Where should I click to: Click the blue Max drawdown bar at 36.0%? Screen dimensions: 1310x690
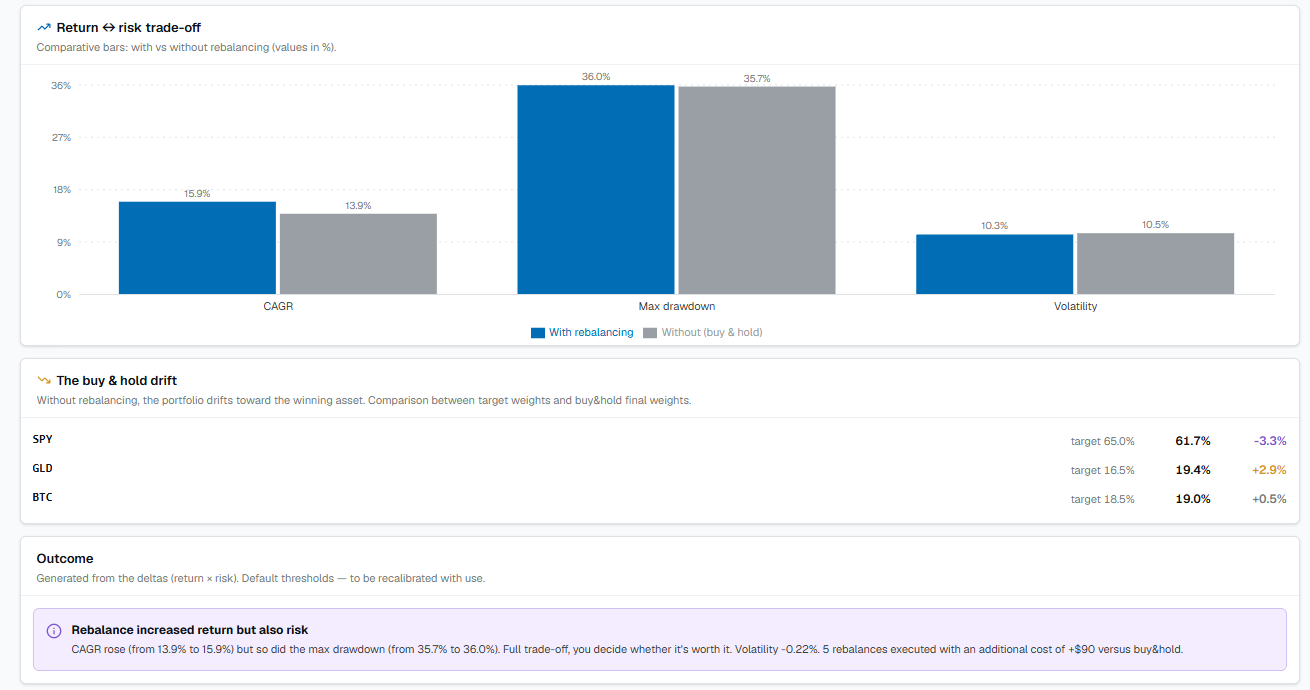596,190
